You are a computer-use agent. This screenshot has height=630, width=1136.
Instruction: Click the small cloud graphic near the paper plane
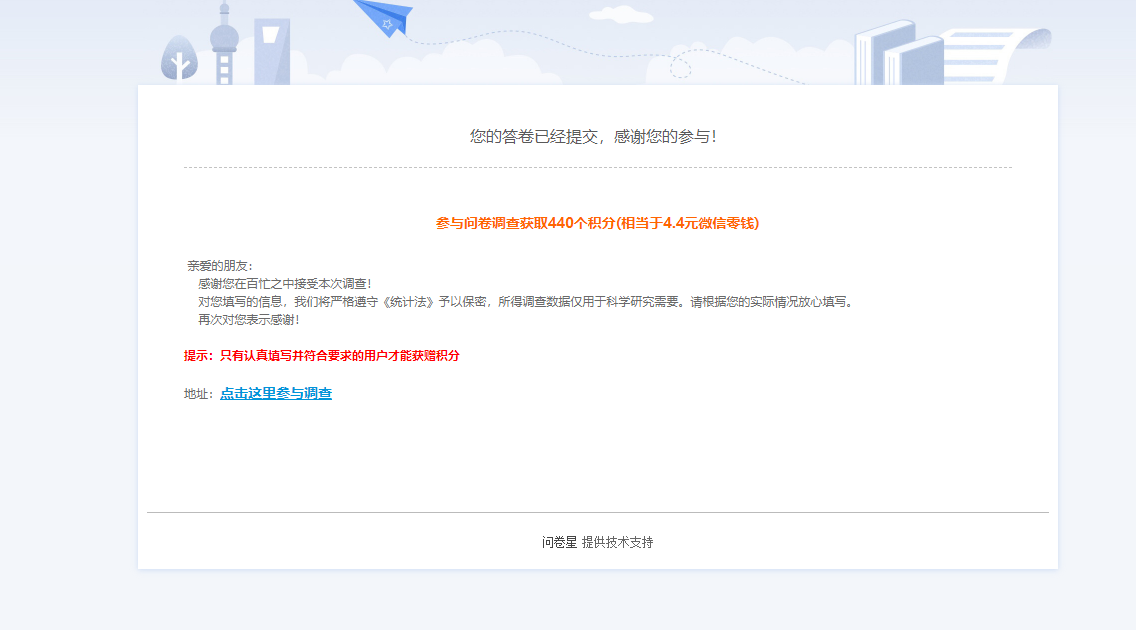(x=622, y=13)
